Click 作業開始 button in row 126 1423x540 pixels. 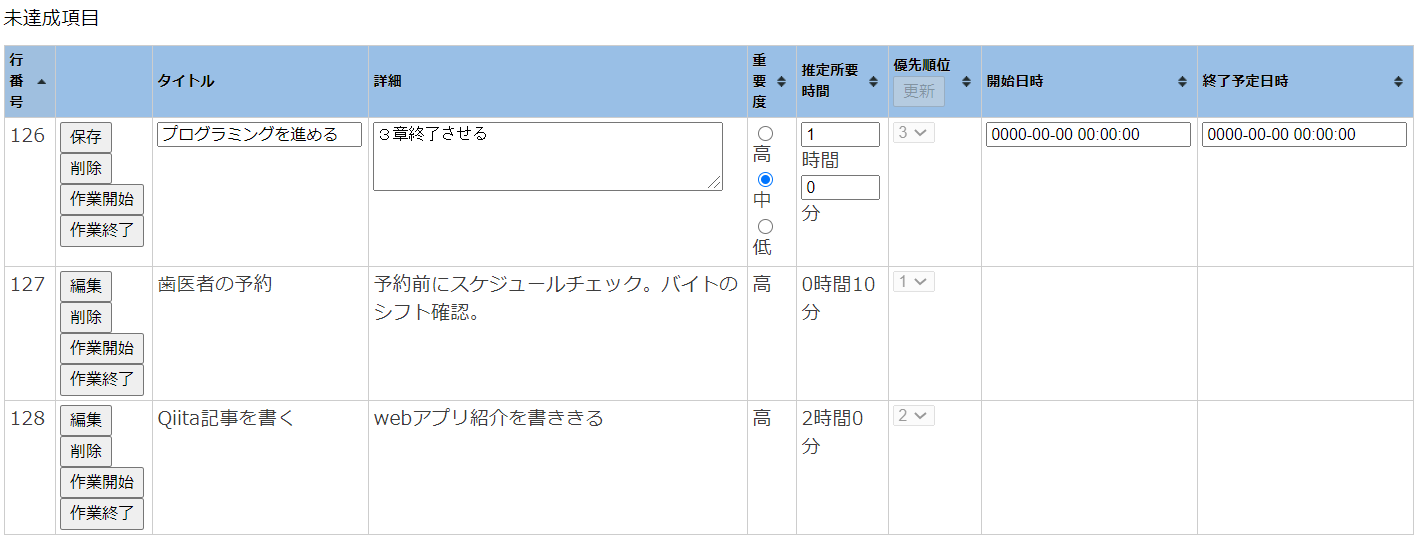coord(102,199)
